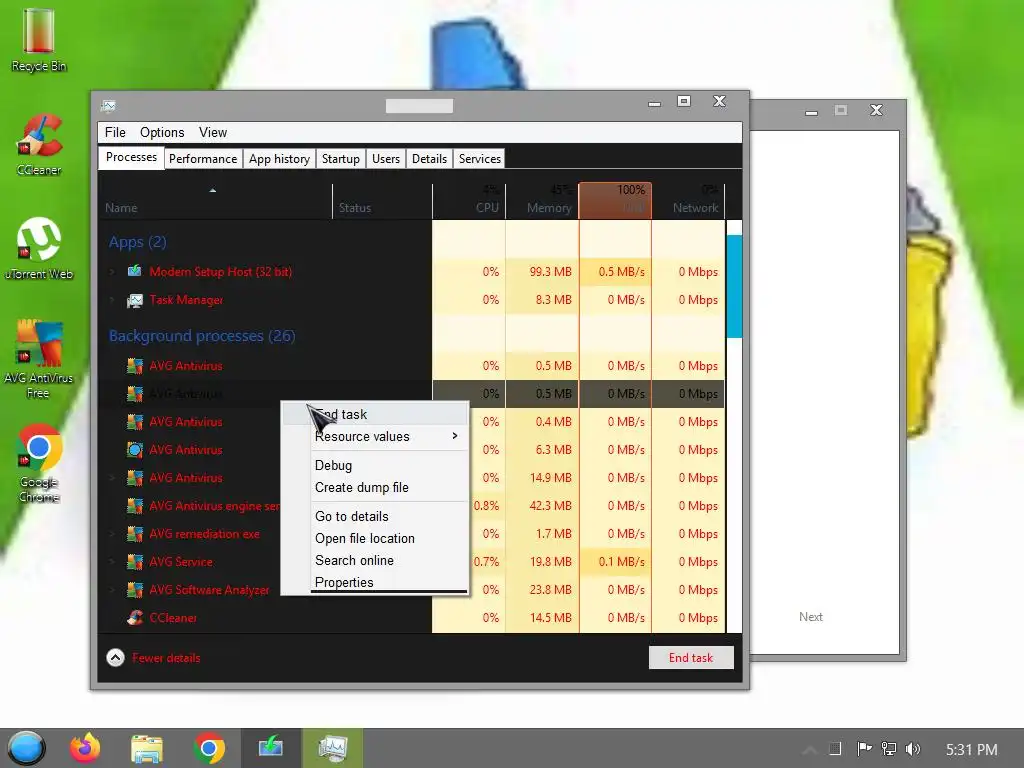This screenshot has width=1024, height=768.
Task: Click AVG Software Analyzer process icon
Action: tap(135, 590)
